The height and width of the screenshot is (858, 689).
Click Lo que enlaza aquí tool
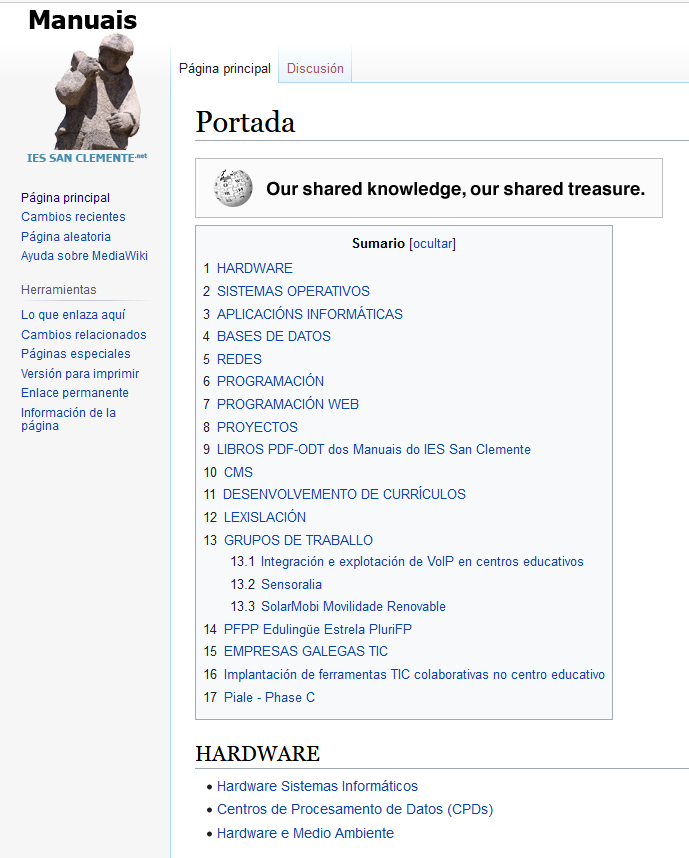pos(73,315)
